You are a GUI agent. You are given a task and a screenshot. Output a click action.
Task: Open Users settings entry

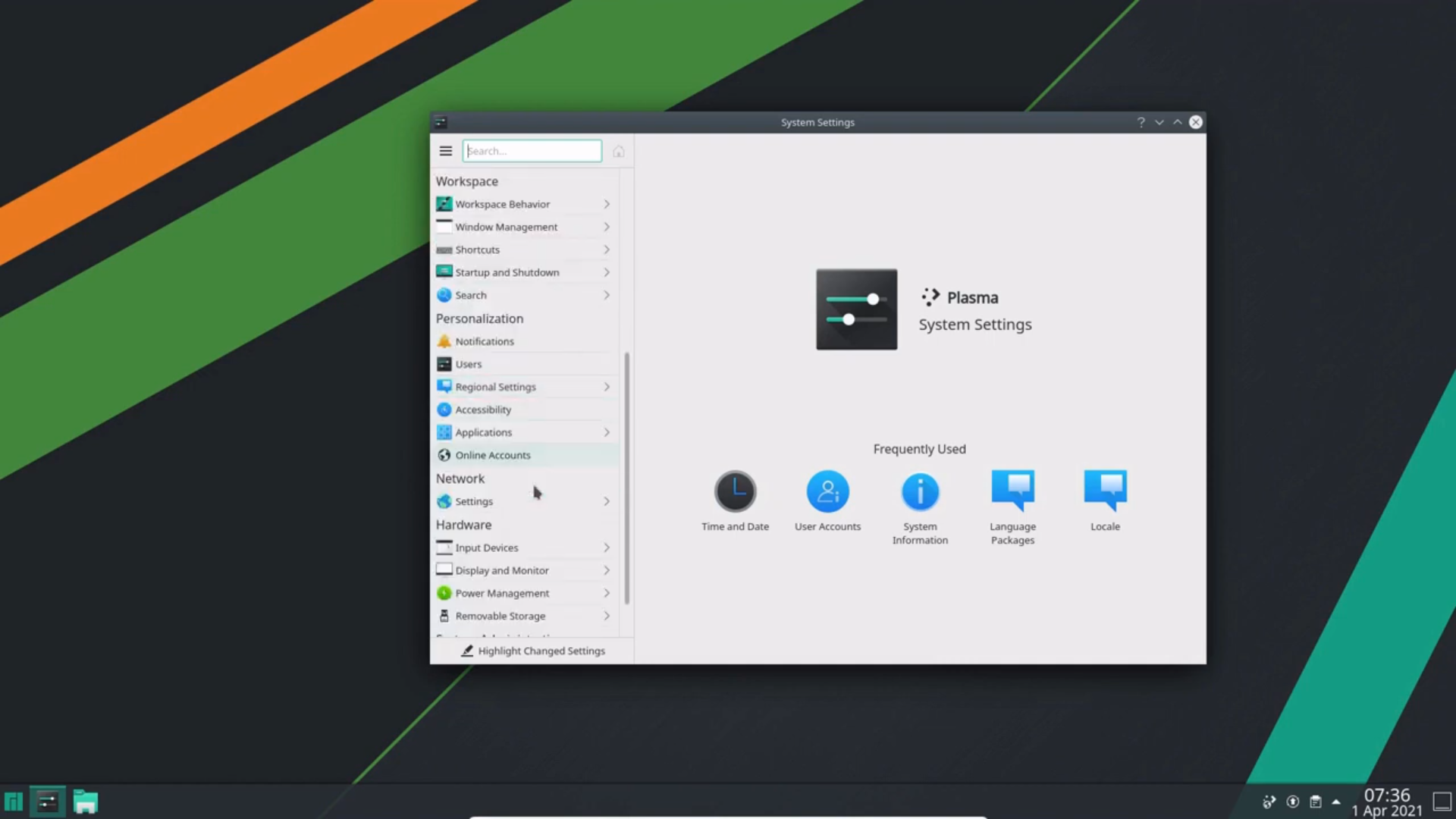point(469,364)
